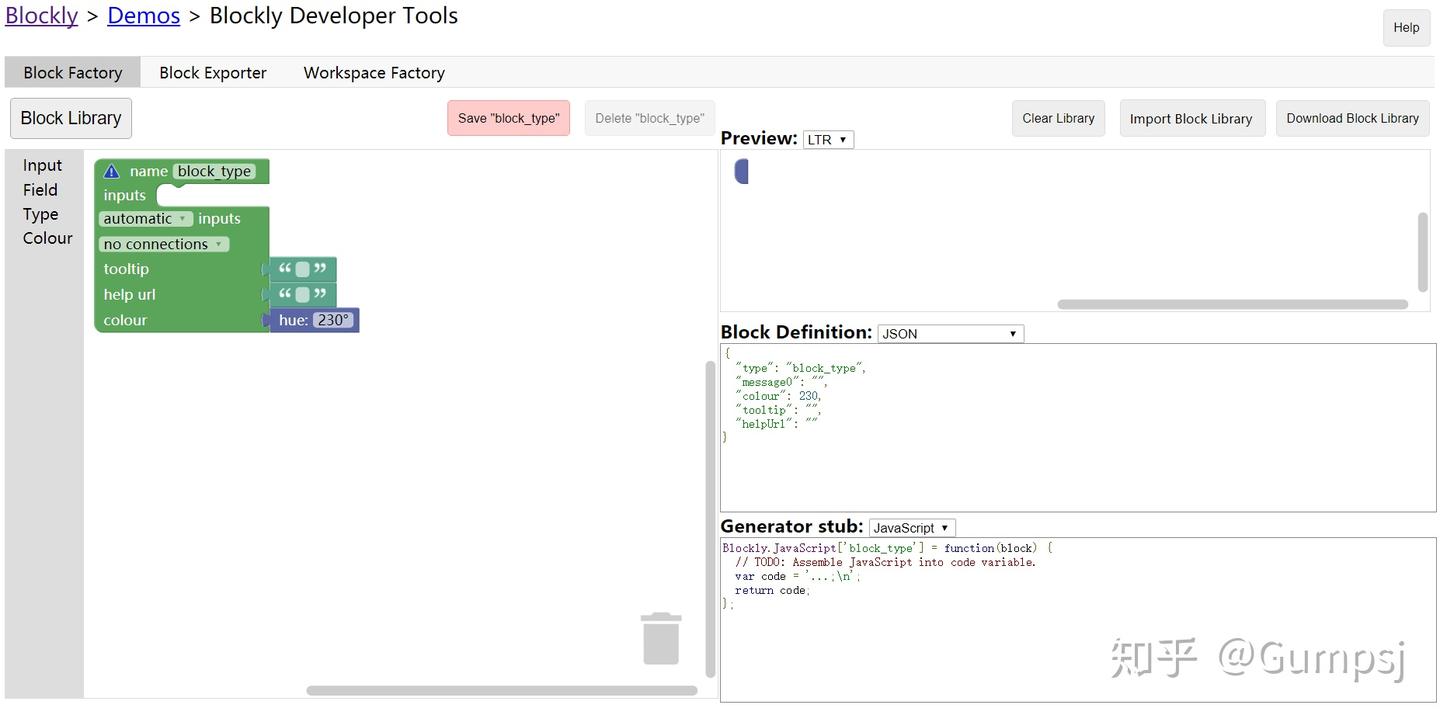Change preview direction LTR dropdown
Image resolution: width=1440 pixels, height=722 pixels.
coord(828,140)
